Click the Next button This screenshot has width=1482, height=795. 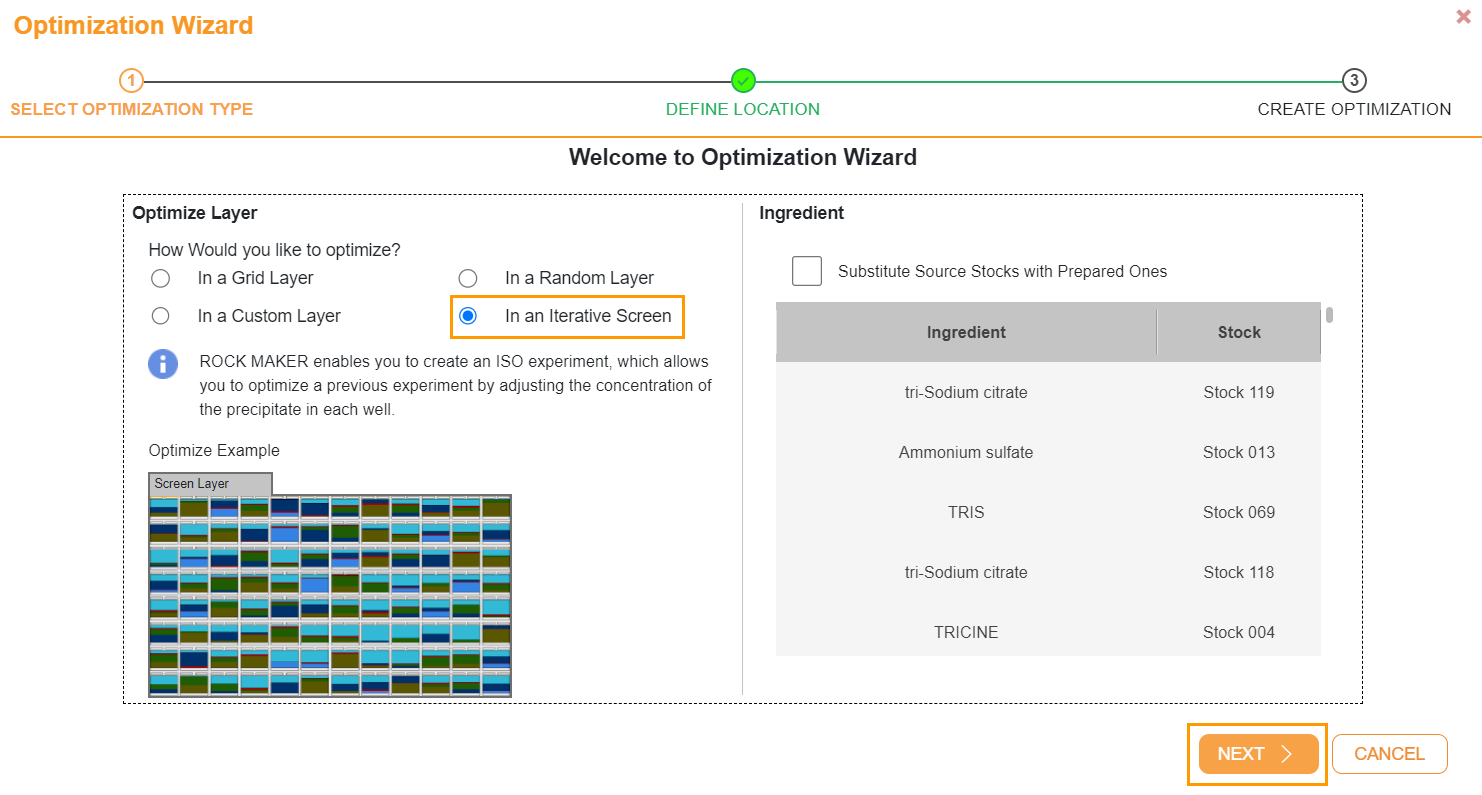pos(1257,754)
